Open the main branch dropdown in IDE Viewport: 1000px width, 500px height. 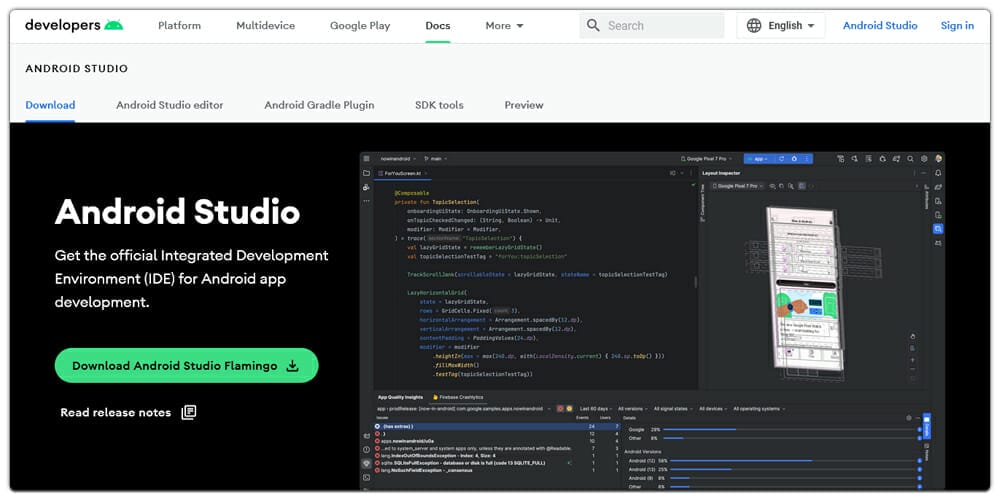pos(436,158)
